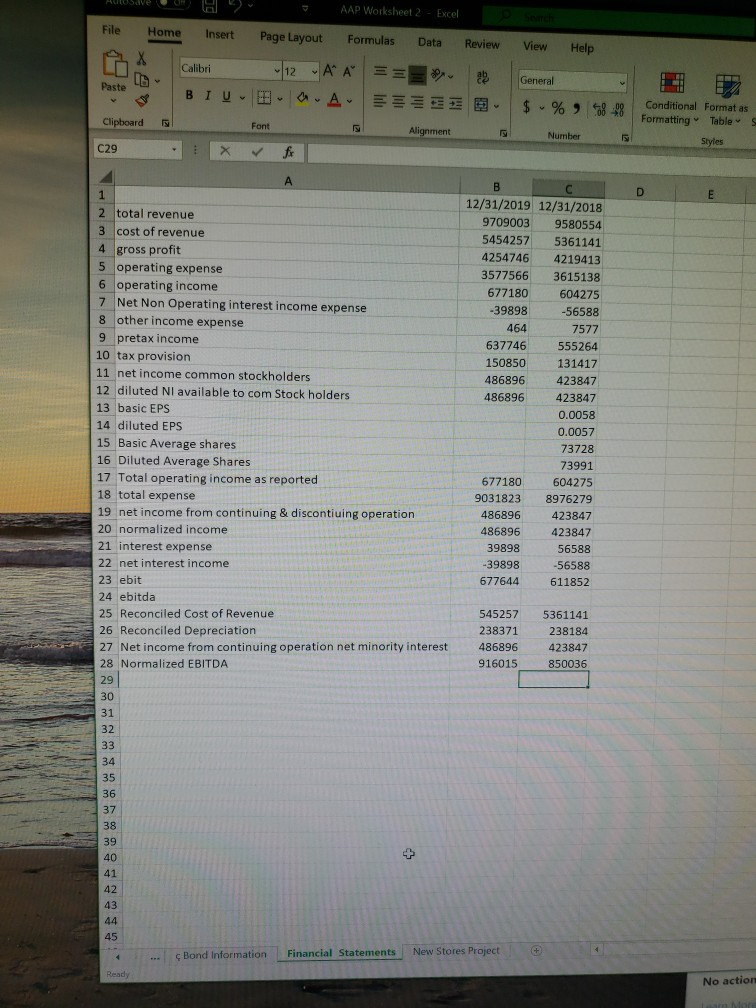
Task: Open the Fill Color dropdown arrow
Action: click(317, 100)
